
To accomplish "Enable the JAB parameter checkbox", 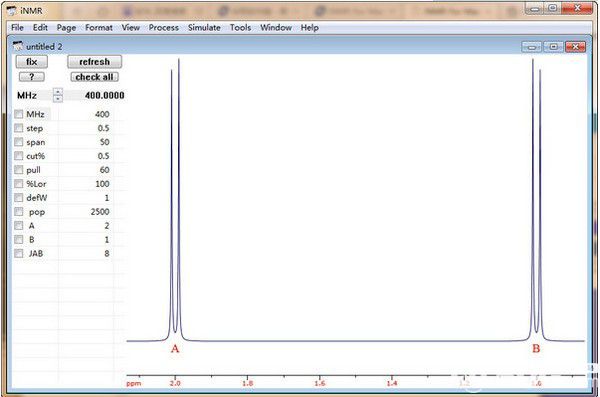I will click(18, 253).
